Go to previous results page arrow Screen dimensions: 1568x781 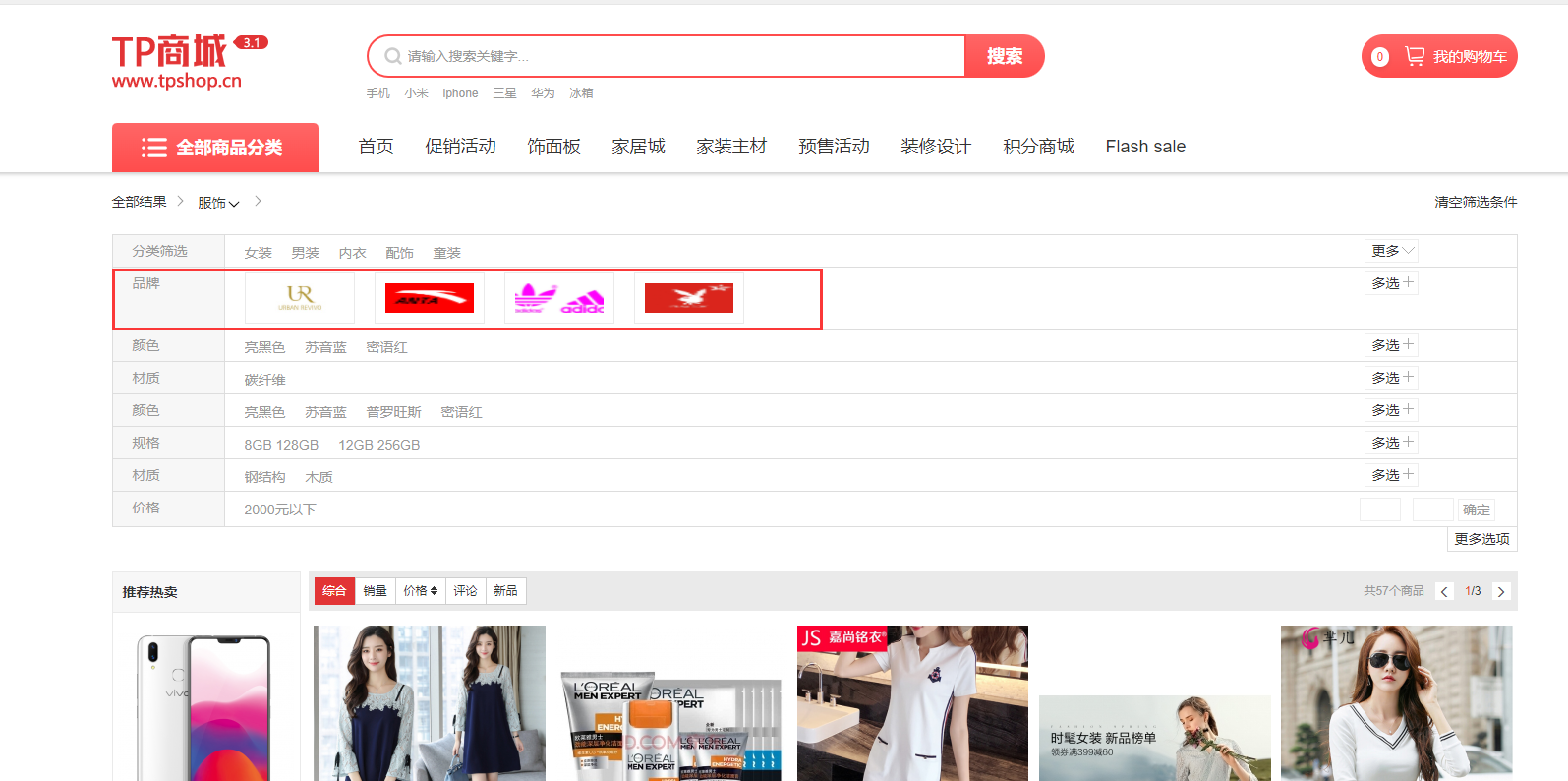point(1444,591)
